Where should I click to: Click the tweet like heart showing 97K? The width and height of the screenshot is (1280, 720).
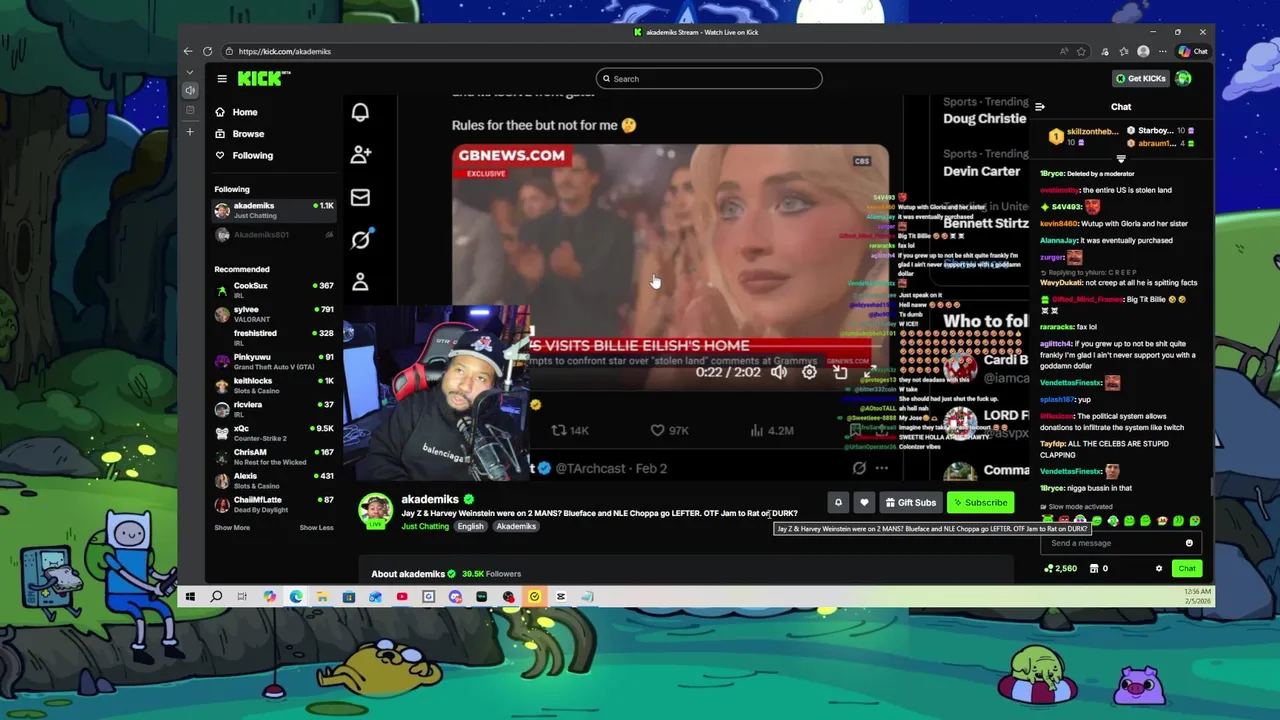657,430
